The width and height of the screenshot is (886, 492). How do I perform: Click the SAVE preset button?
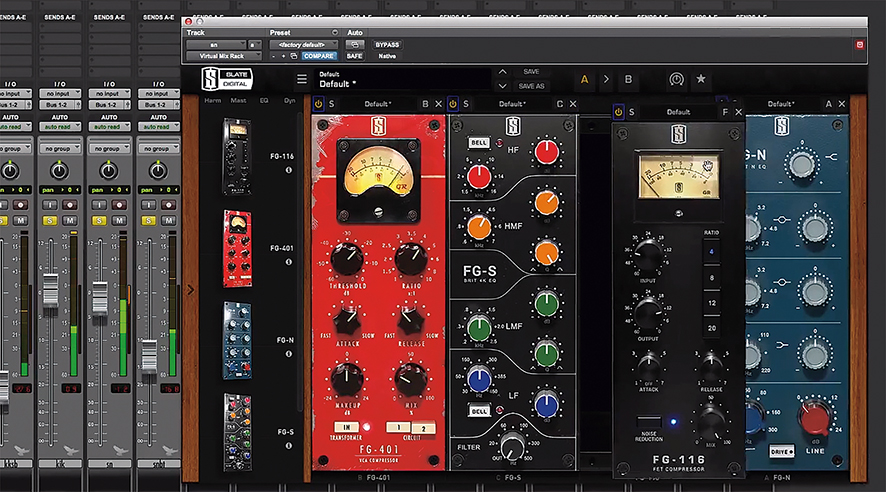531,72
